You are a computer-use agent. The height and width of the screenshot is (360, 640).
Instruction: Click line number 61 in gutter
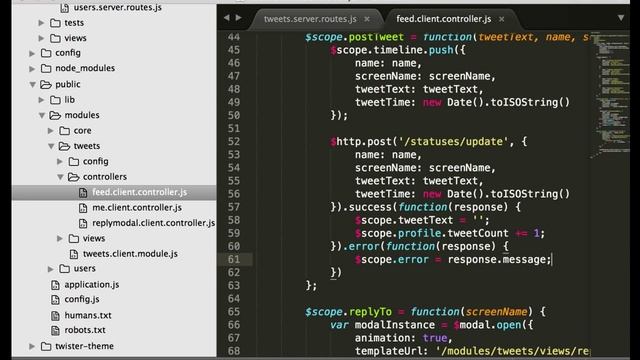[x=234, y=260]
